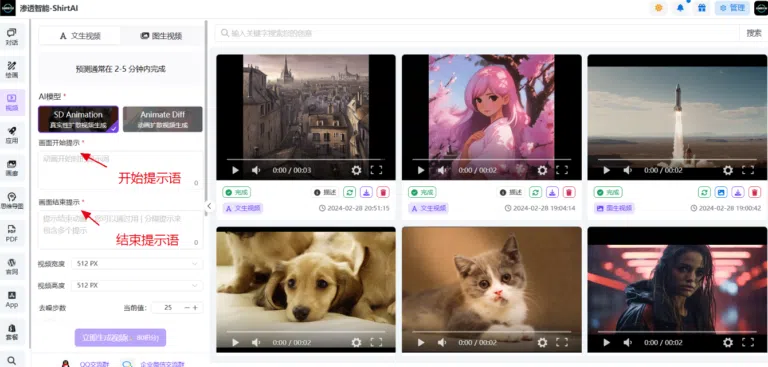The image size is (768, 367).
Task: Play the rocket launch video
Action: [606, 170]
